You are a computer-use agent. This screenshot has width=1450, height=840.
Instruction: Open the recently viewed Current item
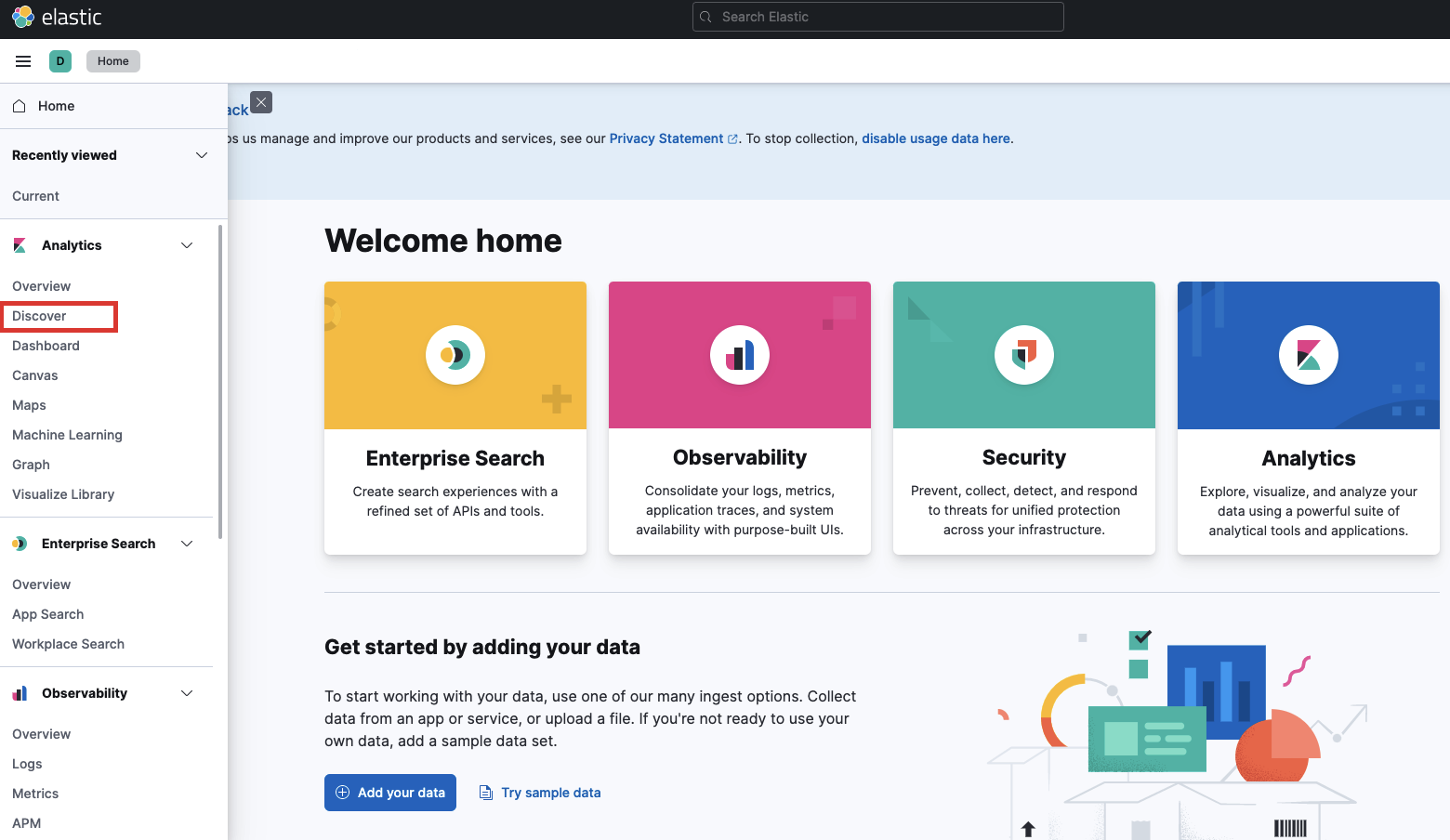35,196
